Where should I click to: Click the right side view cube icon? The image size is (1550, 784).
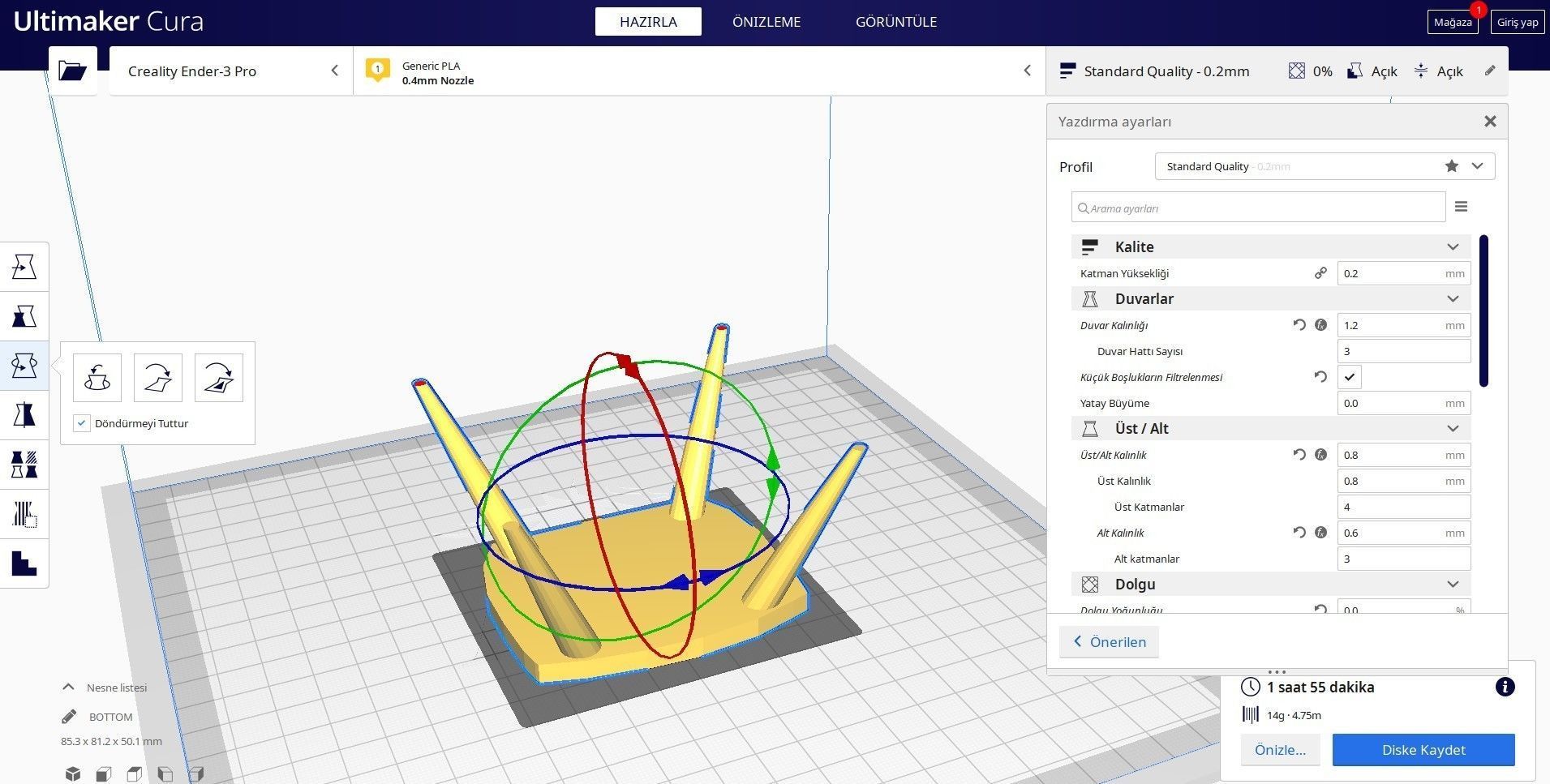point(196,773)
